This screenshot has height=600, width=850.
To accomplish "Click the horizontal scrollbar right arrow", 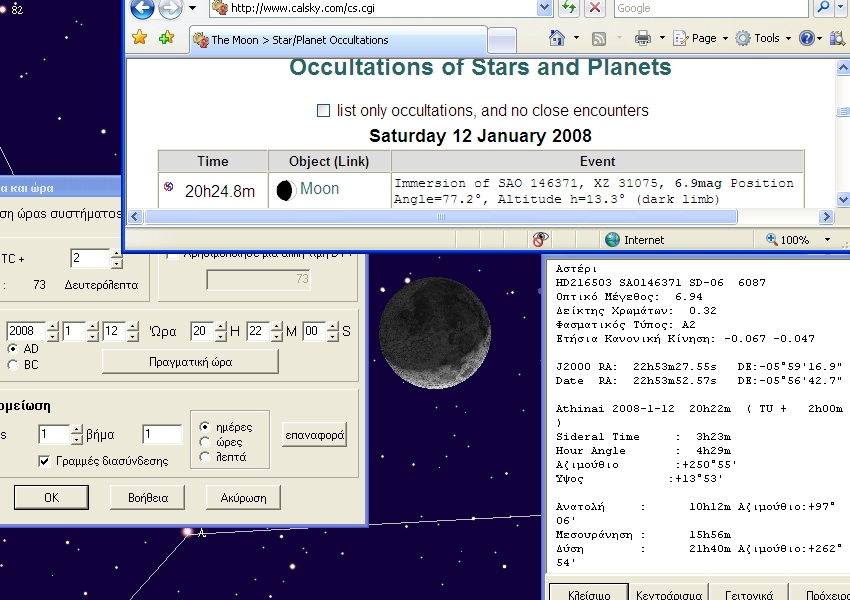I will pyautogui.click(x=826, y=217).
